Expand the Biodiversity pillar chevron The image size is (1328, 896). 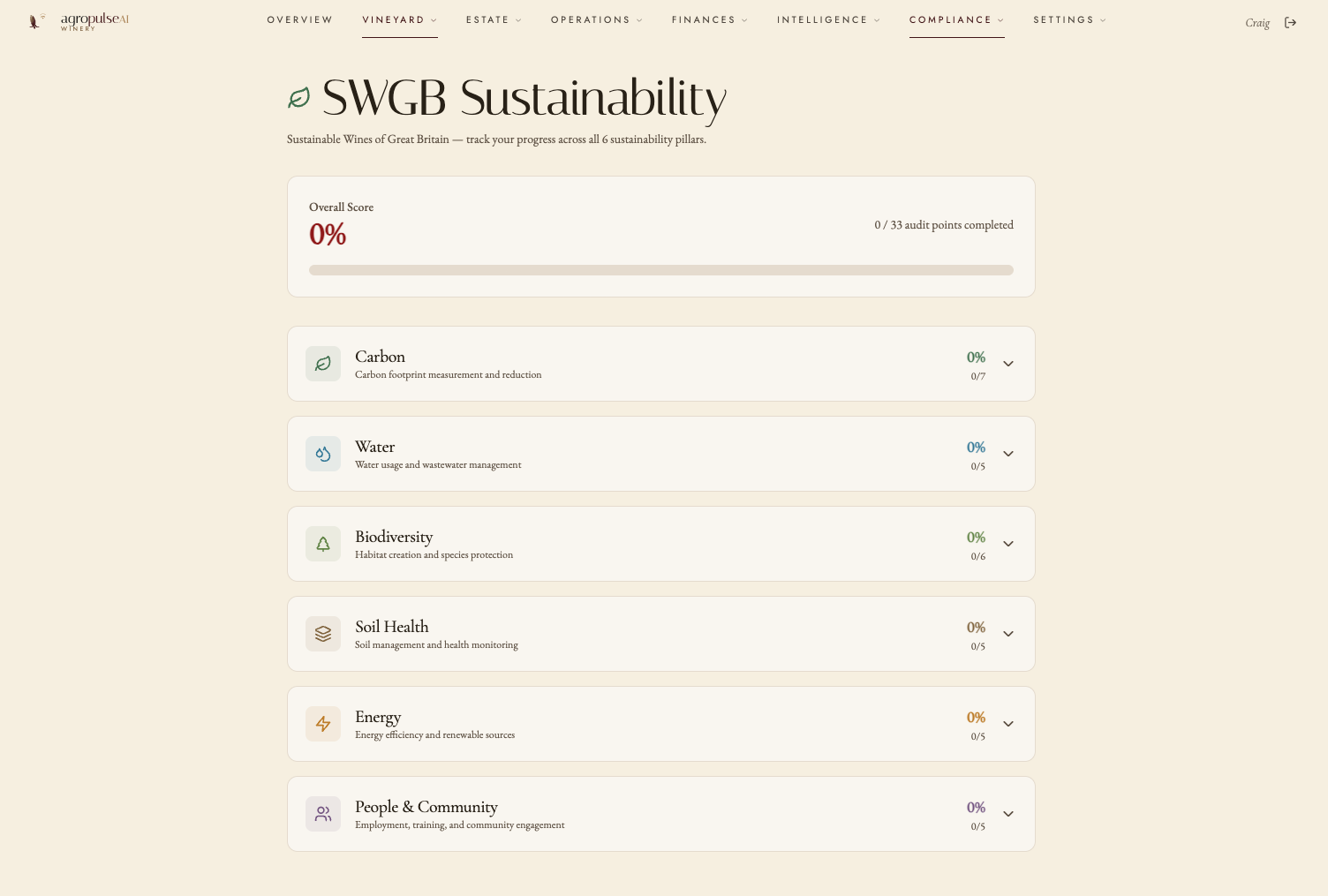pos(1008,544)
